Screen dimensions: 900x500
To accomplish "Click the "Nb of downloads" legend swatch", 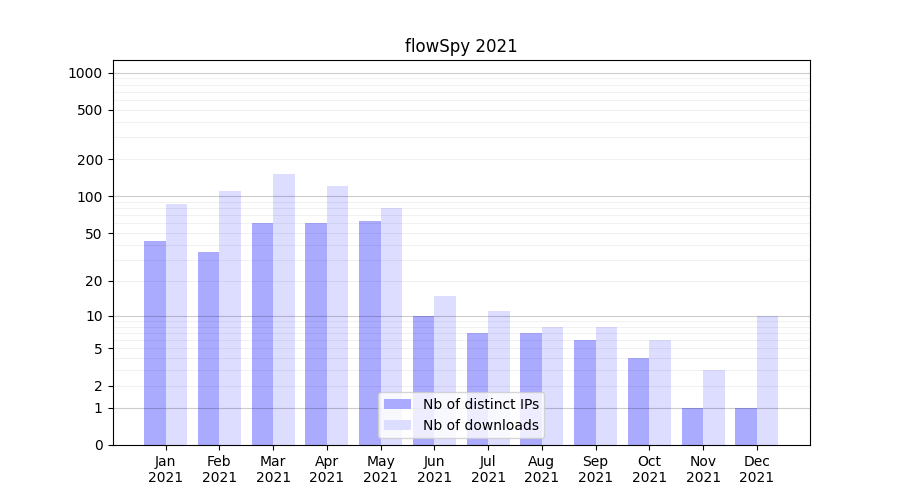I will [397, 425].
